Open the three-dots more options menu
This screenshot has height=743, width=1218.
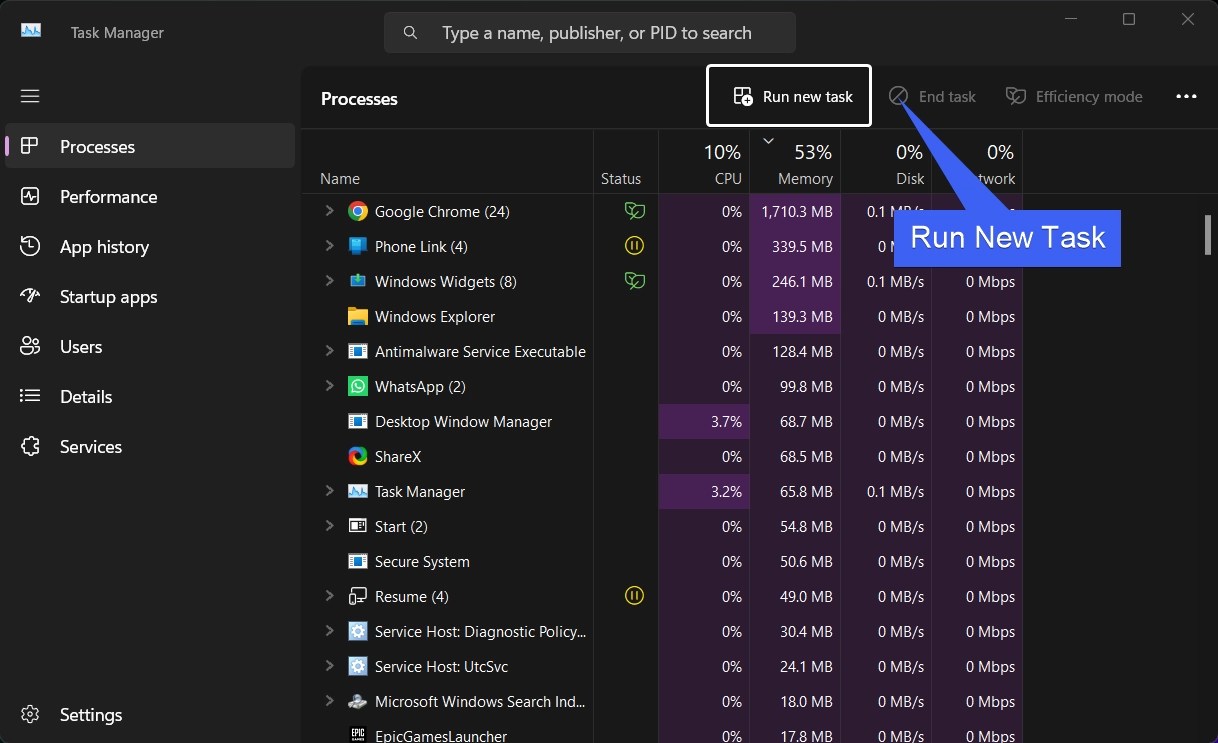click(1186, 96)
